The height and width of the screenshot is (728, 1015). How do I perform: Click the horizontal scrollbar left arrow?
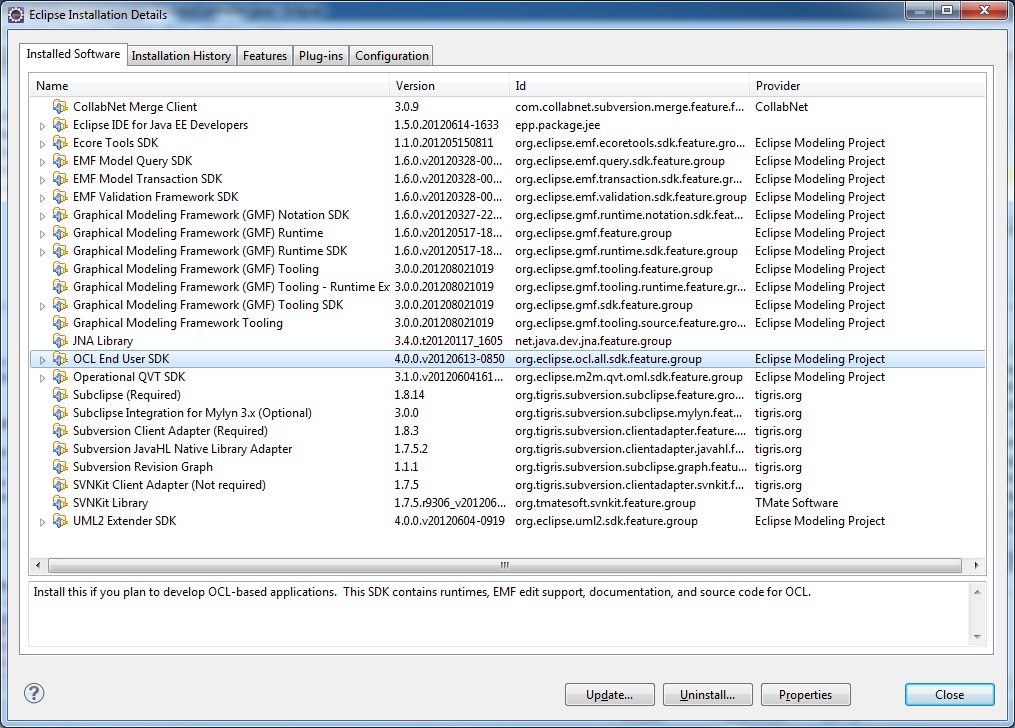(x=38, y=566)
